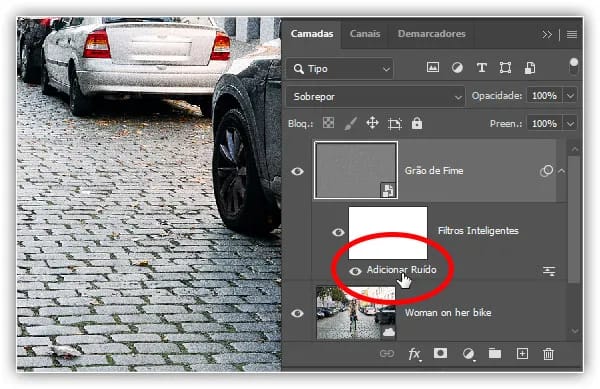Filter for type layers T icon
The height and width of the screenshot is (389, 600).
pos(481,68)
